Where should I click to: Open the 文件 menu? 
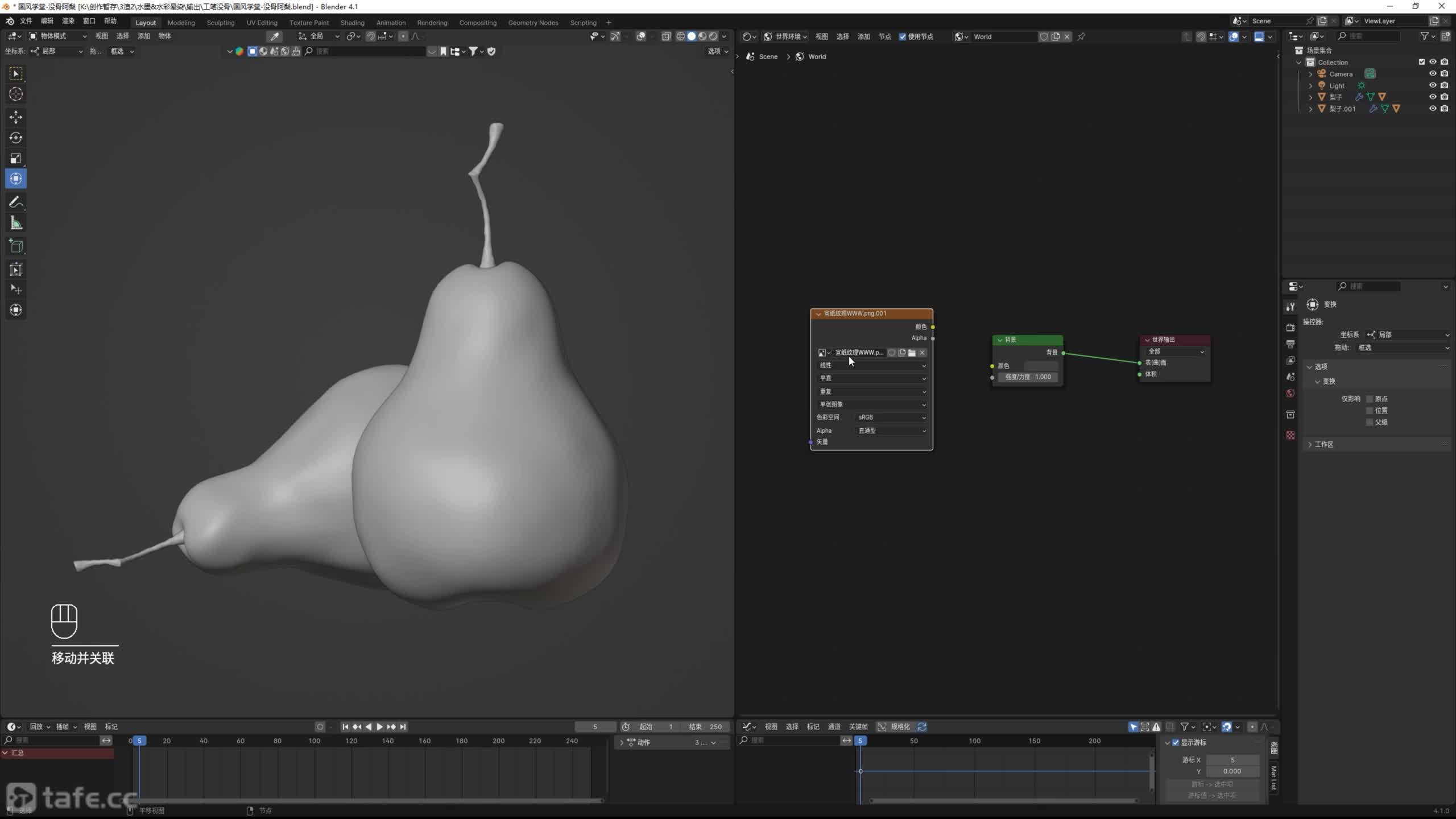point(26,21)
